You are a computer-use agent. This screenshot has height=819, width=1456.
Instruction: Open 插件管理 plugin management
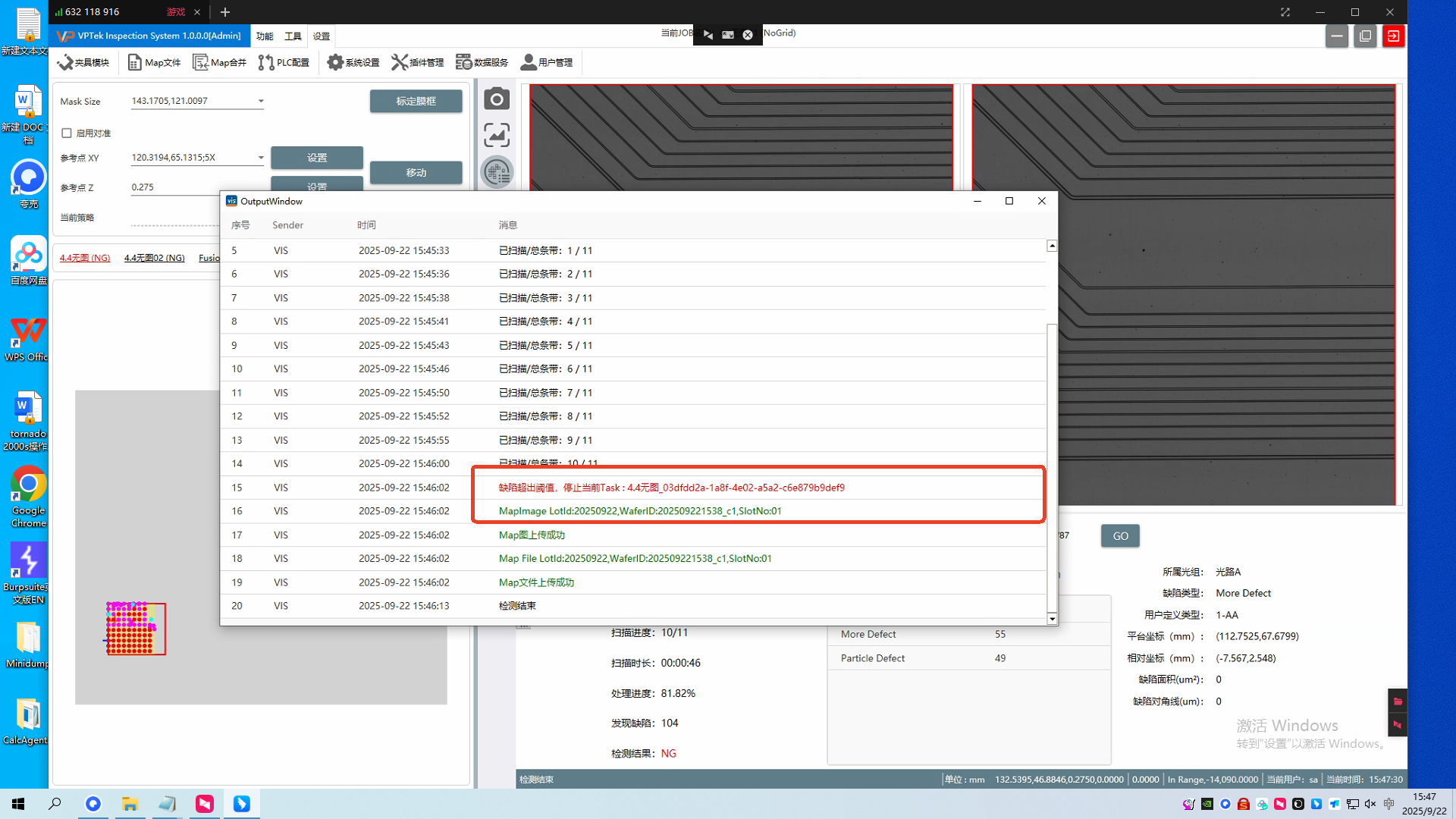418,62
